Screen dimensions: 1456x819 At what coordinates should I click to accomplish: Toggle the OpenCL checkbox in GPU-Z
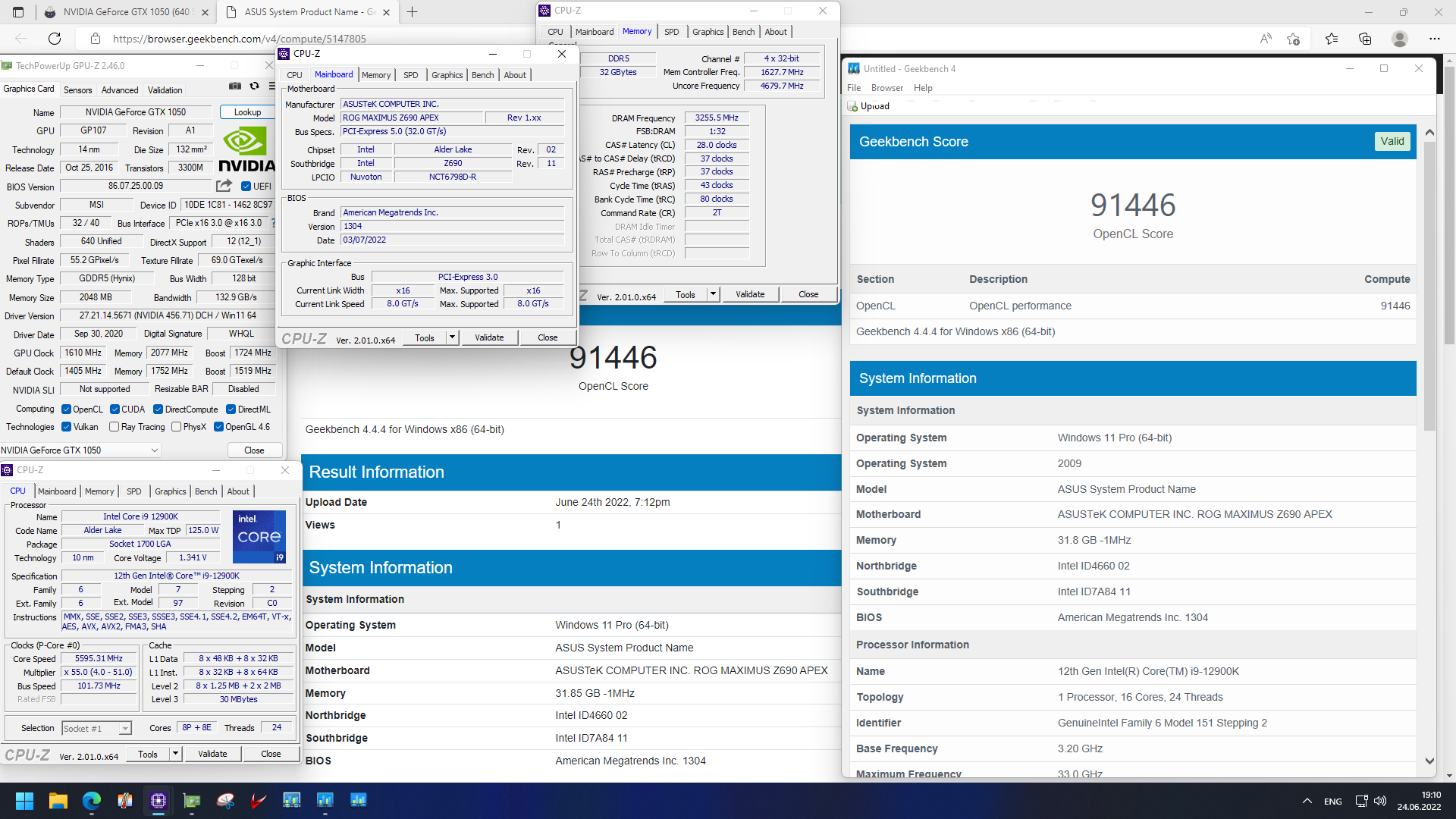click(67, 409)
